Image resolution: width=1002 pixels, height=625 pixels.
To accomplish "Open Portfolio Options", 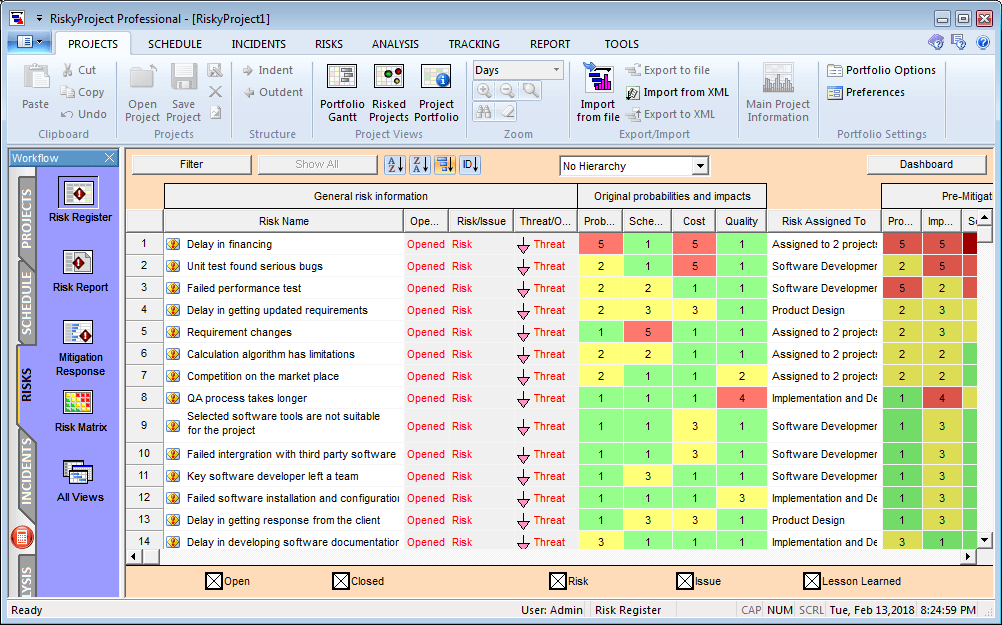I will tap(881, 70).
